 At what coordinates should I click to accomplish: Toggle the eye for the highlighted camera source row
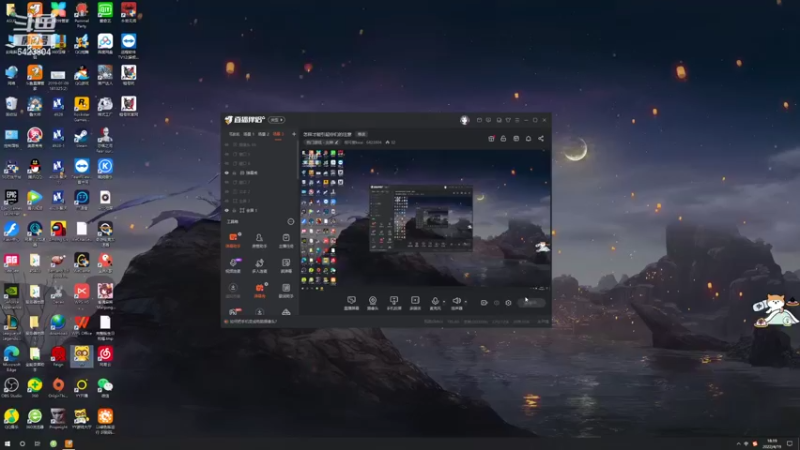click(227, 173)
